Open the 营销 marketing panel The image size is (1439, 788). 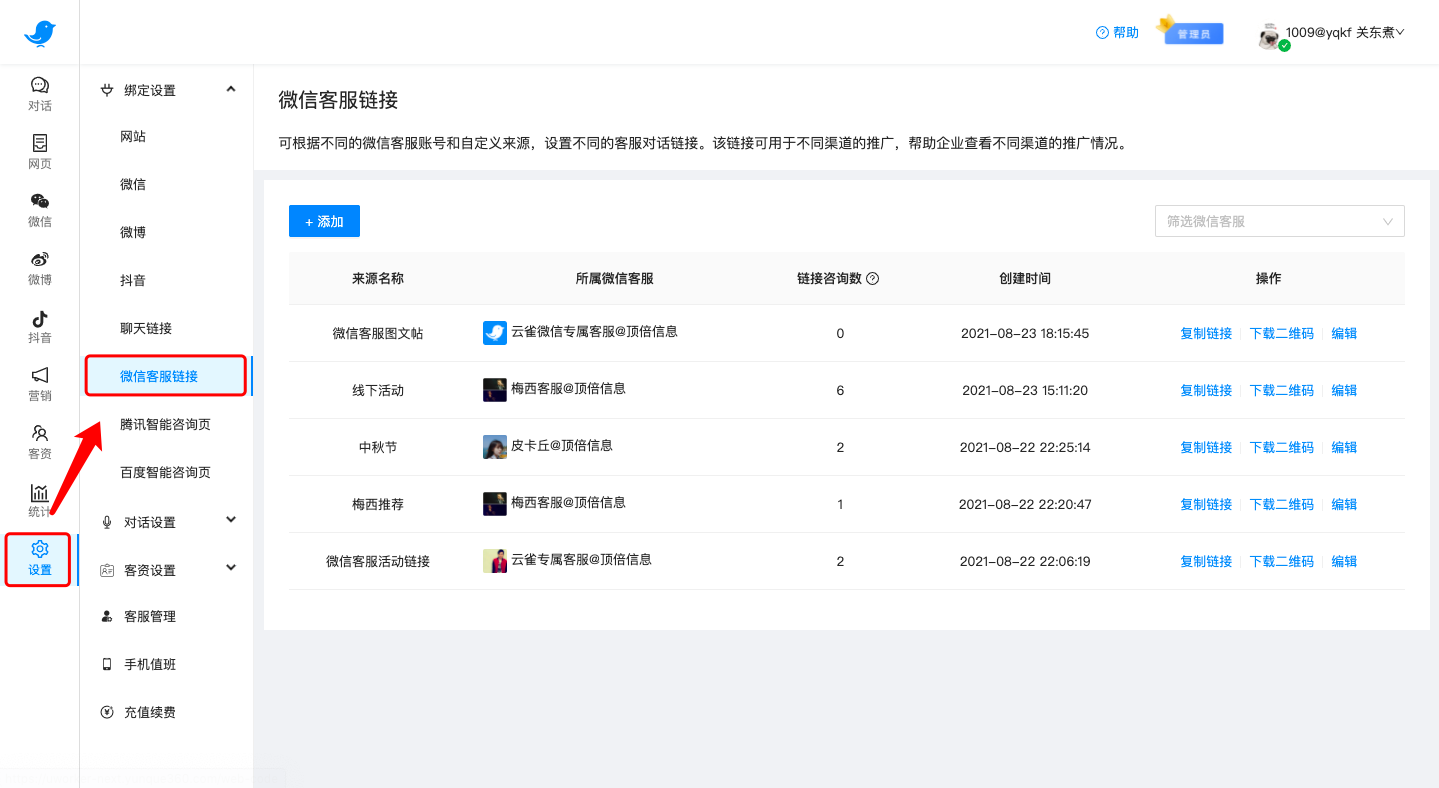(x=39, y=383)
